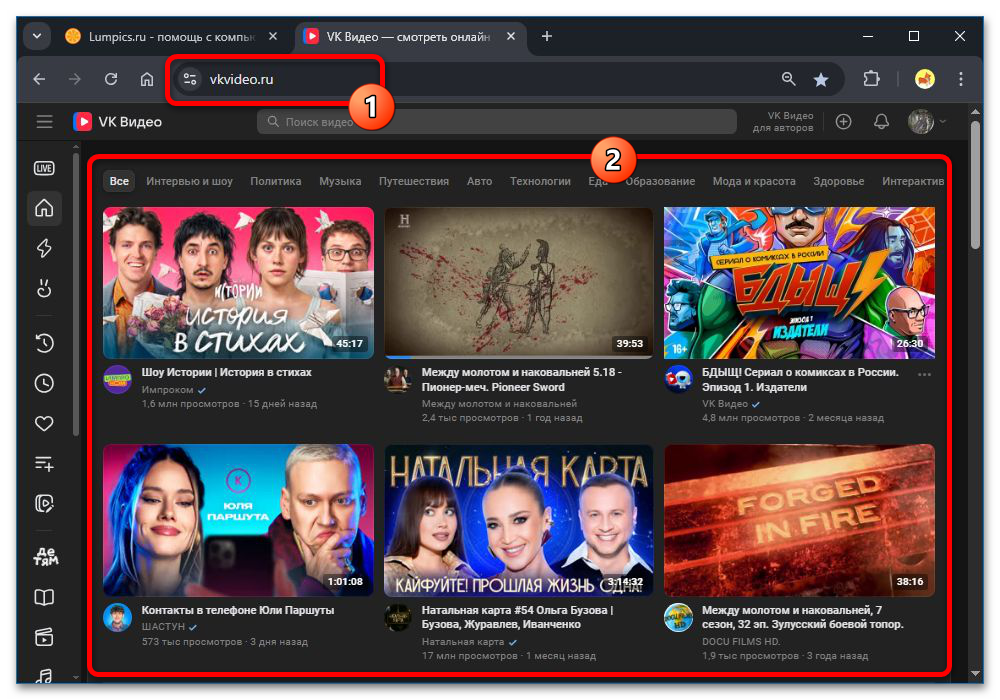
Task: Open notifications bell icon
Action: [881, 122]
